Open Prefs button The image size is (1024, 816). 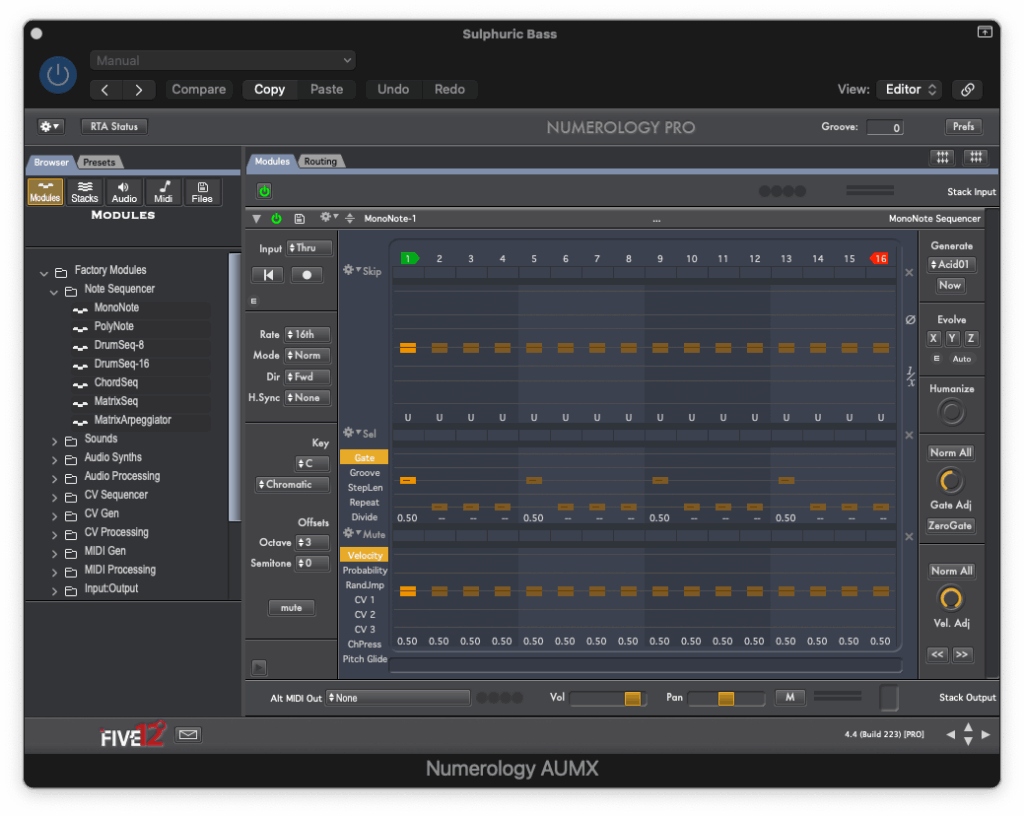coord(963,127)
